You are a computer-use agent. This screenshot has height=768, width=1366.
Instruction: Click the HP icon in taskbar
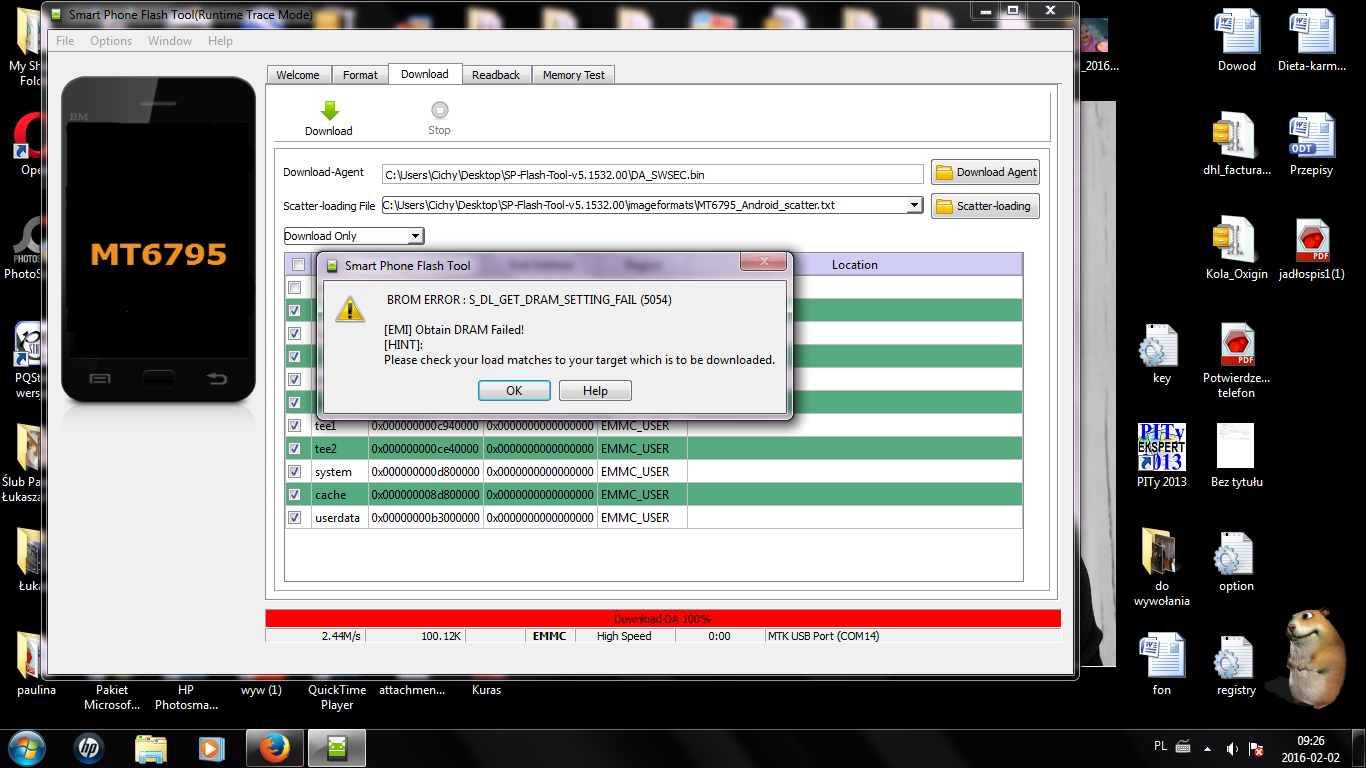click(89, 748)
